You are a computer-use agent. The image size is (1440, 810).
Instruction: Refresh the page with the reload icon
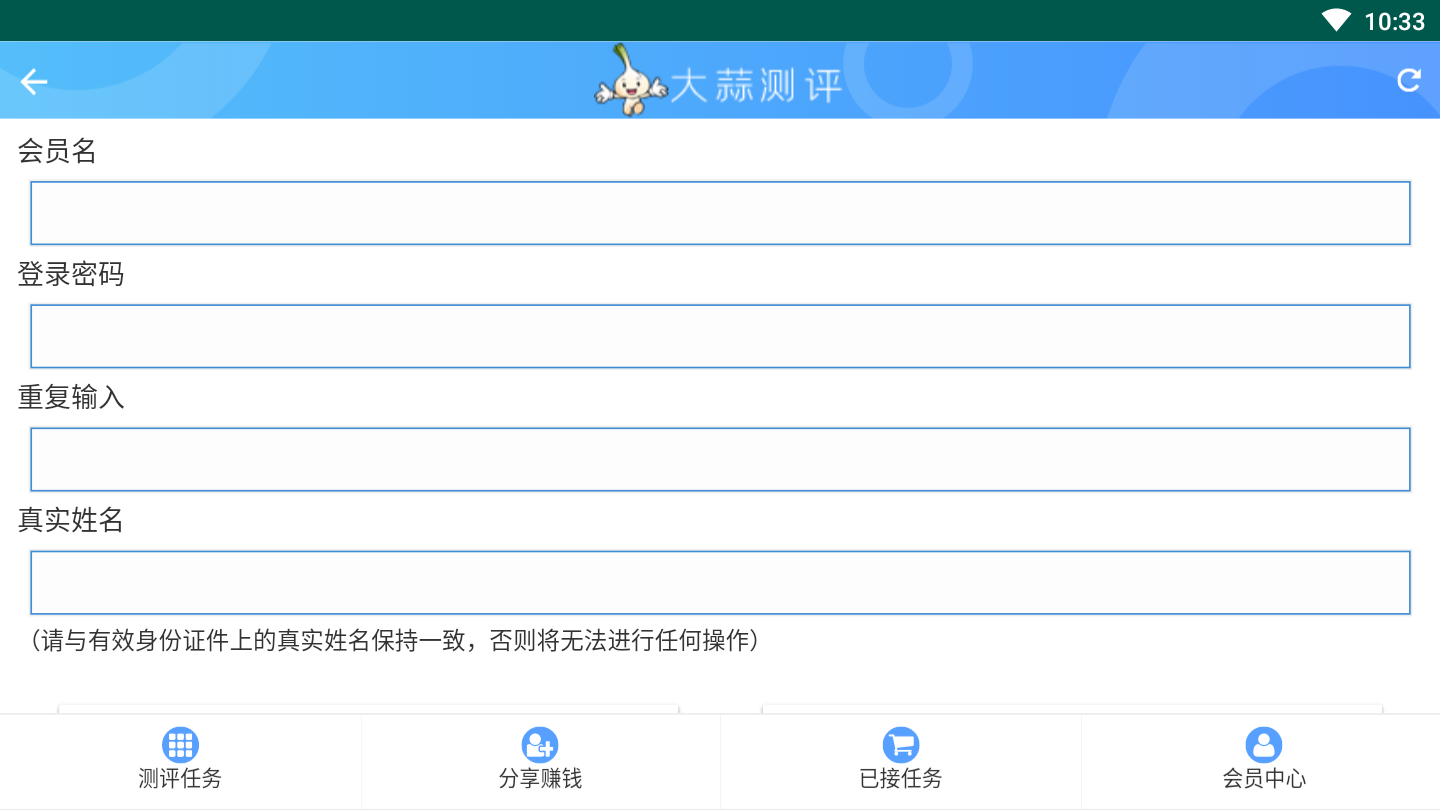pyautogui.click(x=1410, y=81)
